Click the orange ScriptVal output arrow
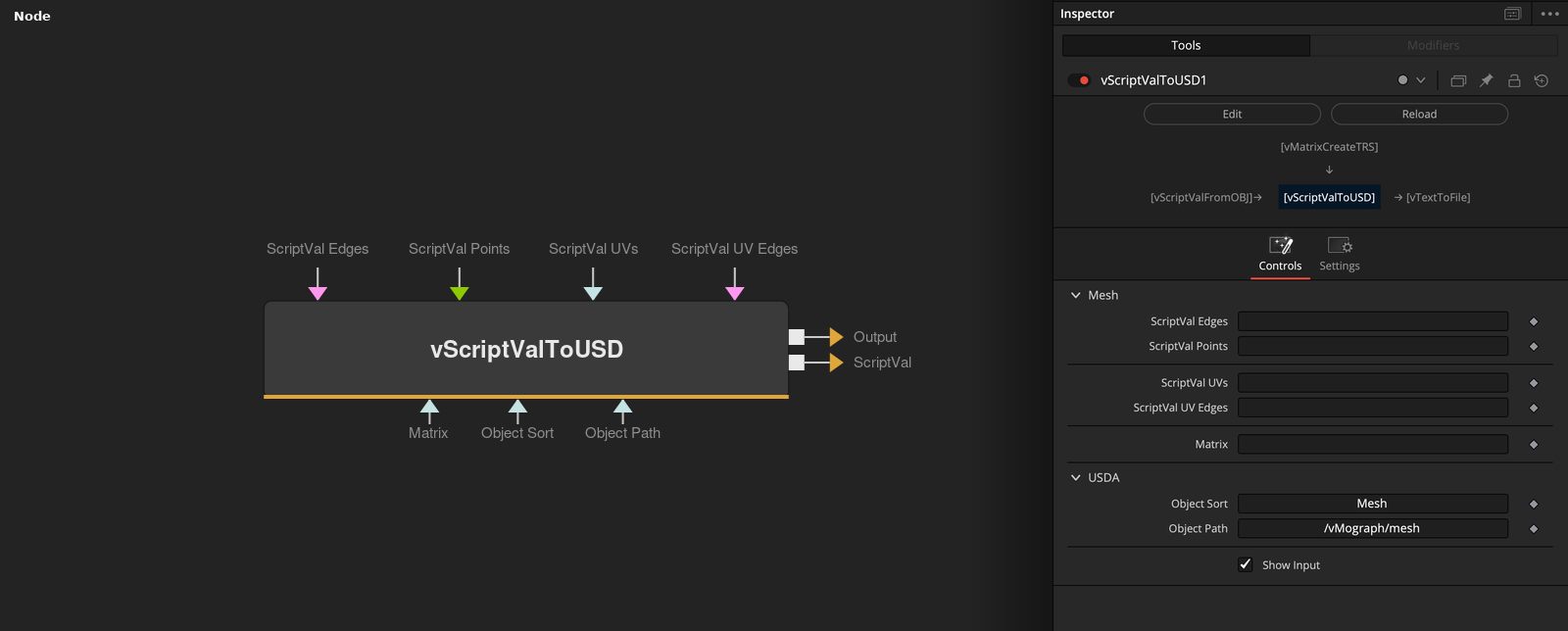 tap(836, 363)
